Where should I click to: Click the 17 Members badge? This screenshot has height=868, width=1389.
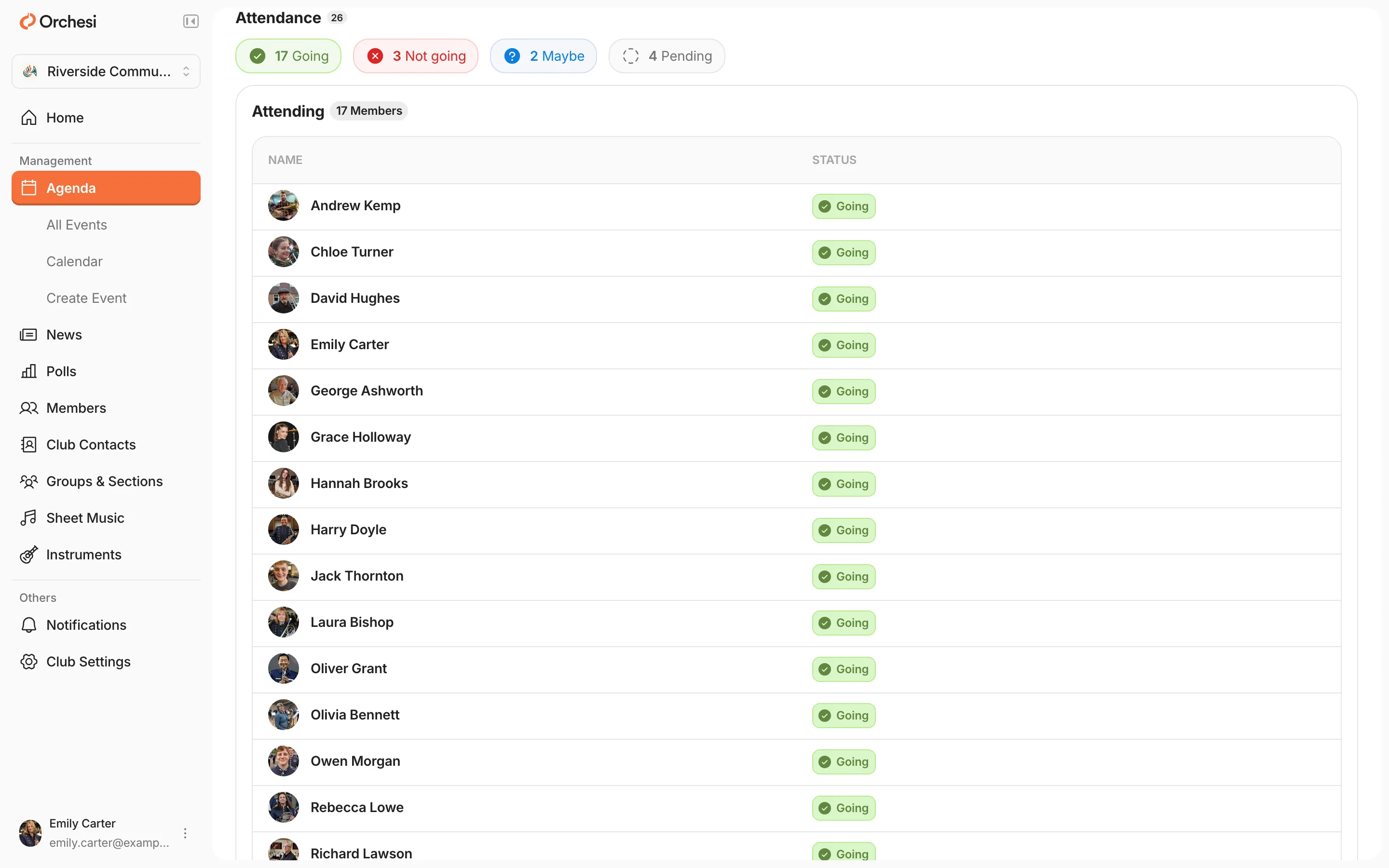click(x=369, y=111)
